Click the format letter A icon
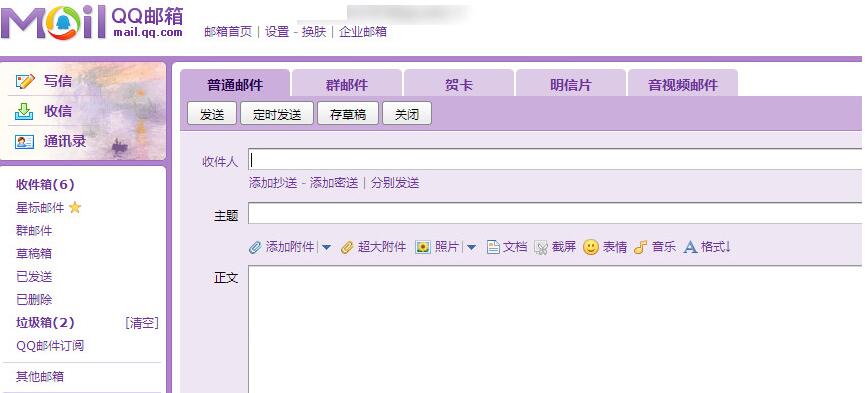Screen dimensions: 865x393 (x=691, y=247)
